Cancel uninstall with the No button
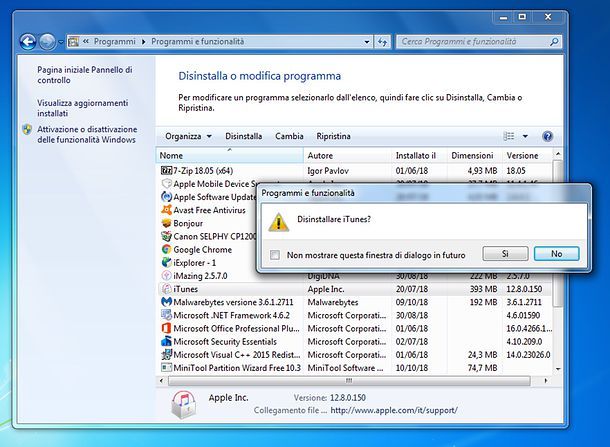The width and height of the screenshot is (610, 447). point(556,254)
